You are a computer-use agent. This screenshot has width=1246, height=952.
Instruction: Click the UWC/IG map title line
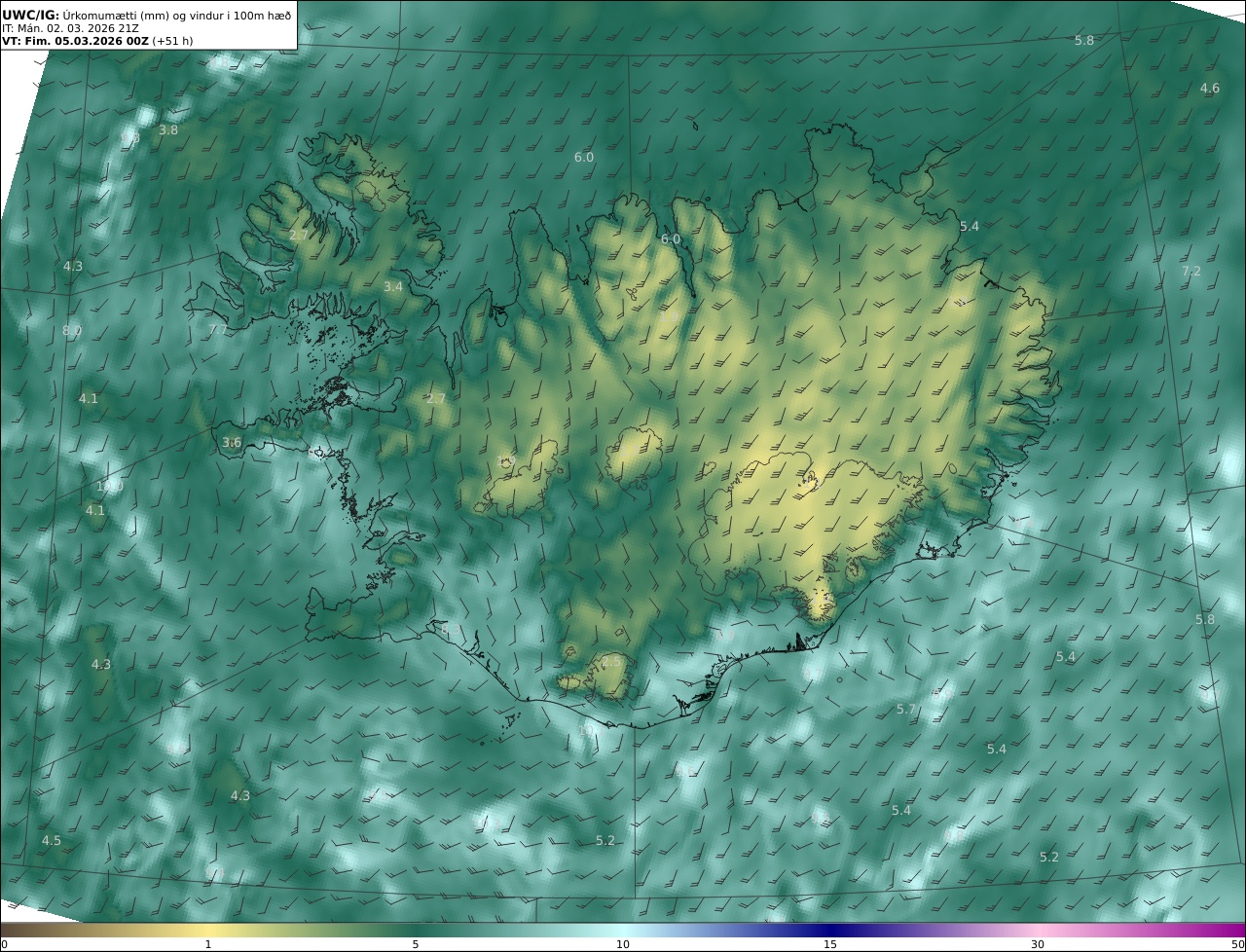pyautogui.click(x=147, y=15)
